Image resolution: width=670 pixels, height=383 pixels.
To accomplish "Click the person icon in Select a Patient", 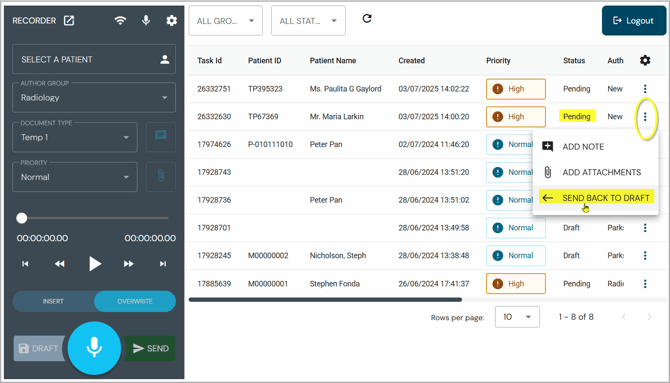I will pos(165,59).
